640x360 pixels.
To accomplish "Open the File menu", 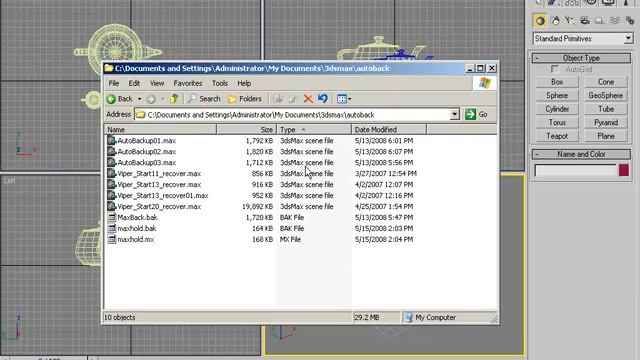I will click(x=113, y=83).
